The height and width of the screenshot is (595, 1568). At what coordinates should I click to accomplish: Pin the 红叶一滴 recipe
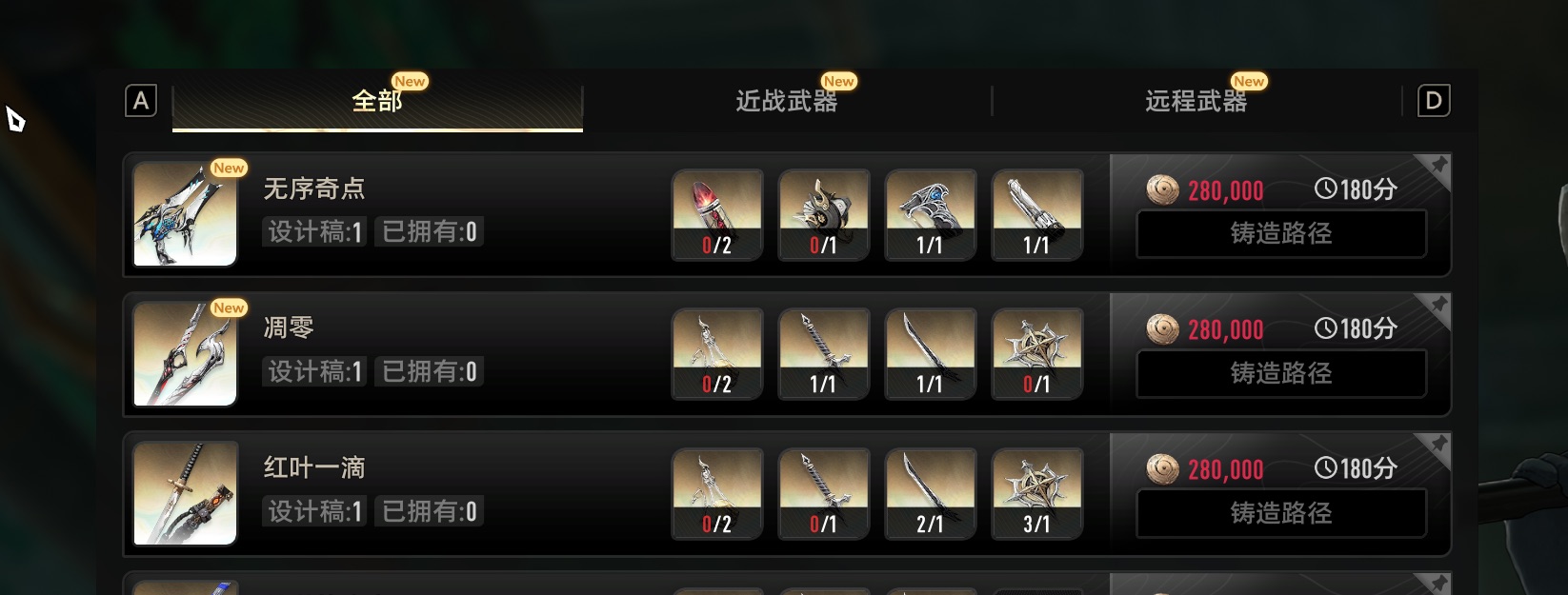tap(1437, 445)
